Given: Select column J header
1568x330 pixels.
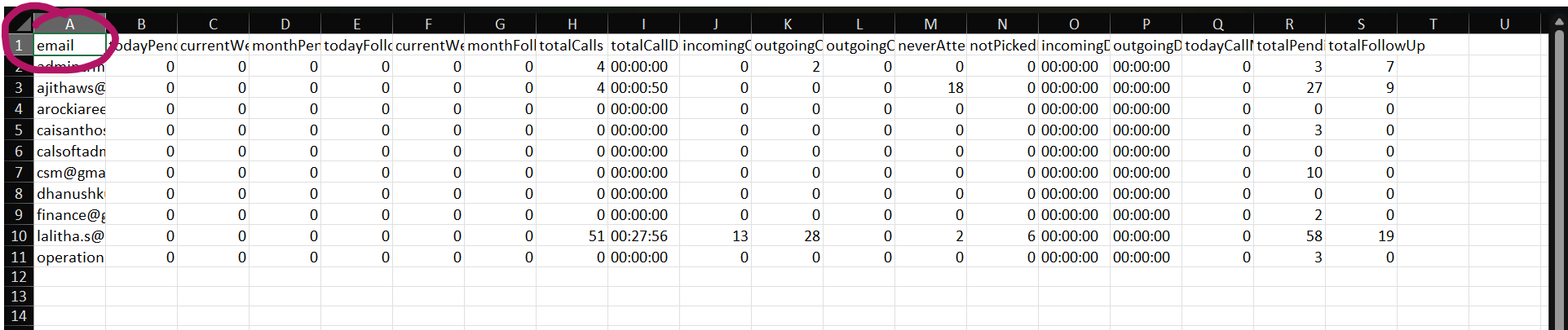Looking at the screenshot, I should [x=715, y=24].
